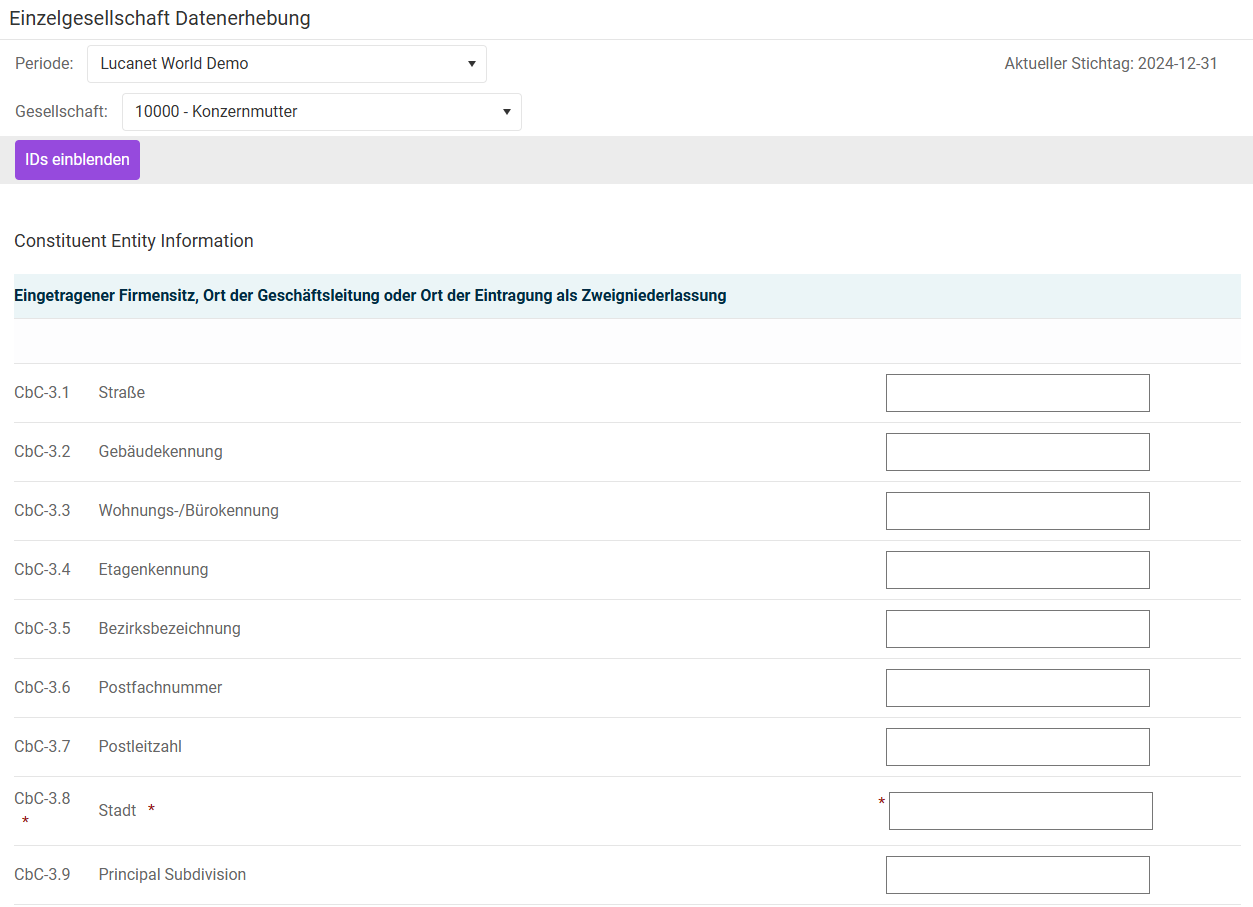This screenshot has height=907, width=1253.
Task: Click inside the Postfachnummer field
Action: point(1017,688)
